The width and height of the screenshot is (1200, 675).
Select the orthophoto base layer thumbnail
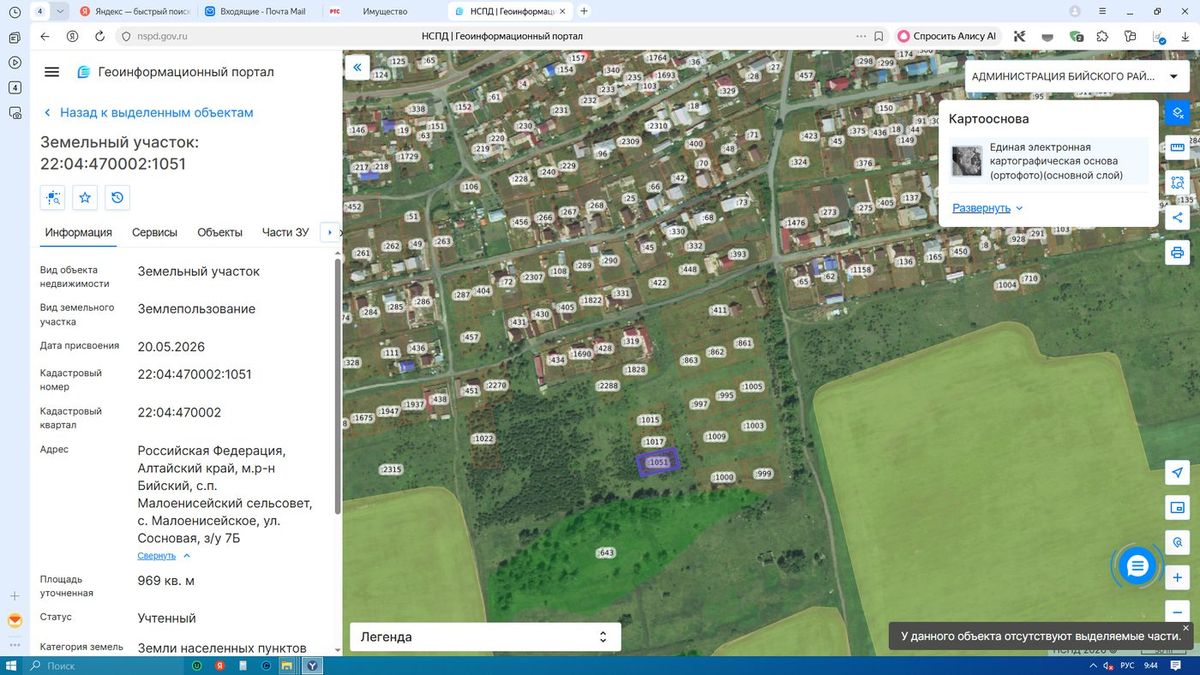point(967,161)
